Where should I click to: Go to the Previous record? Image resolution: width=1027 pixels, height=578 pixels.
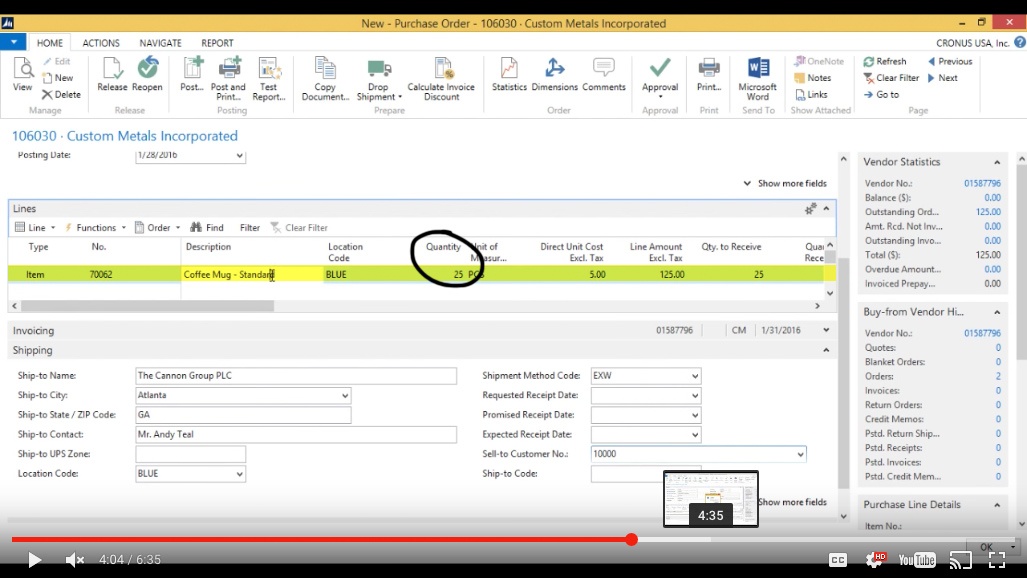pyautogui.click(x=950, y=61)
